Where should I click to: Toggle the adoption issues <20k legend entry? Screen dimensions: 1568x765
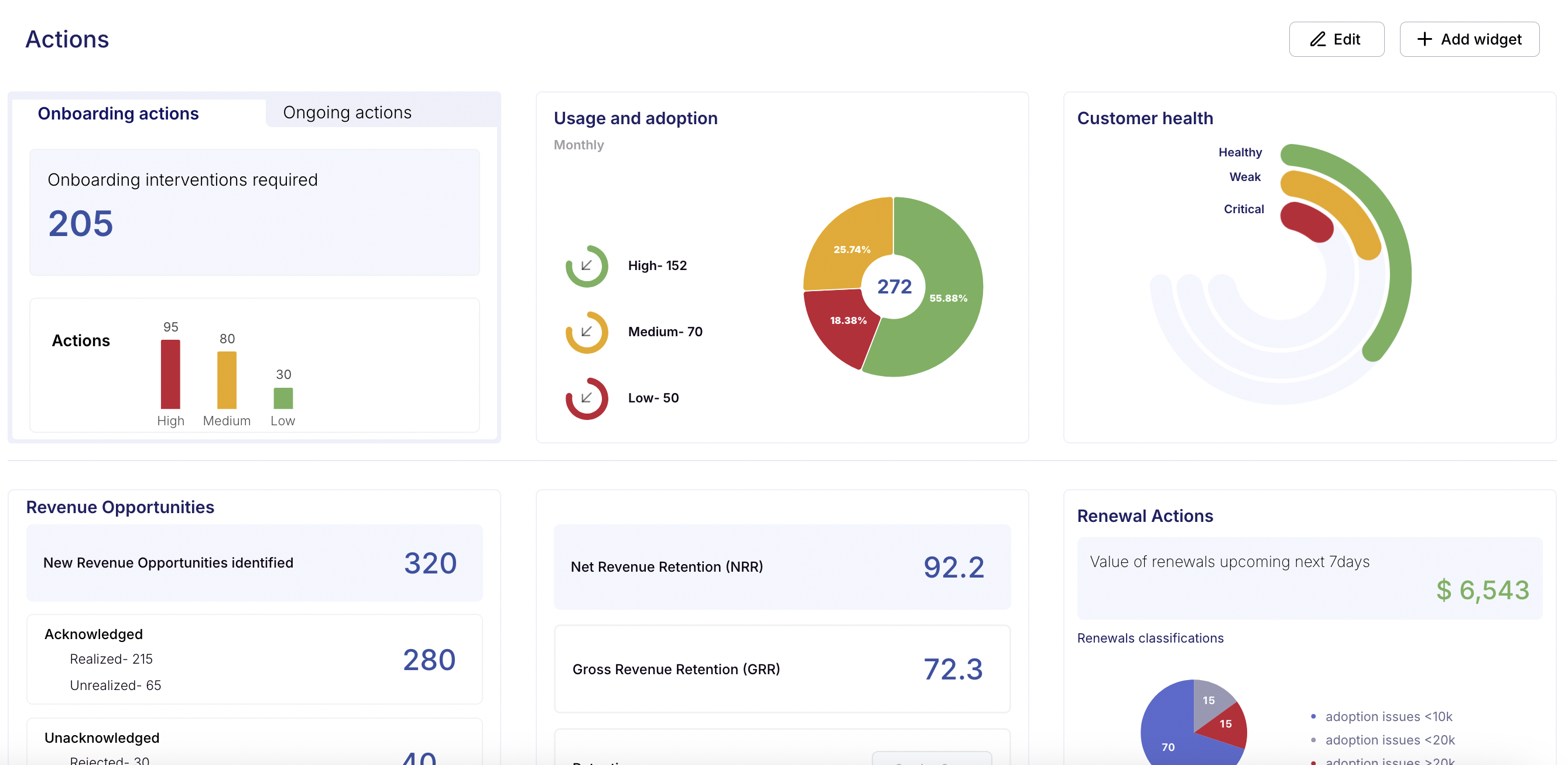pyautogui.click(x=1389, y=740)
